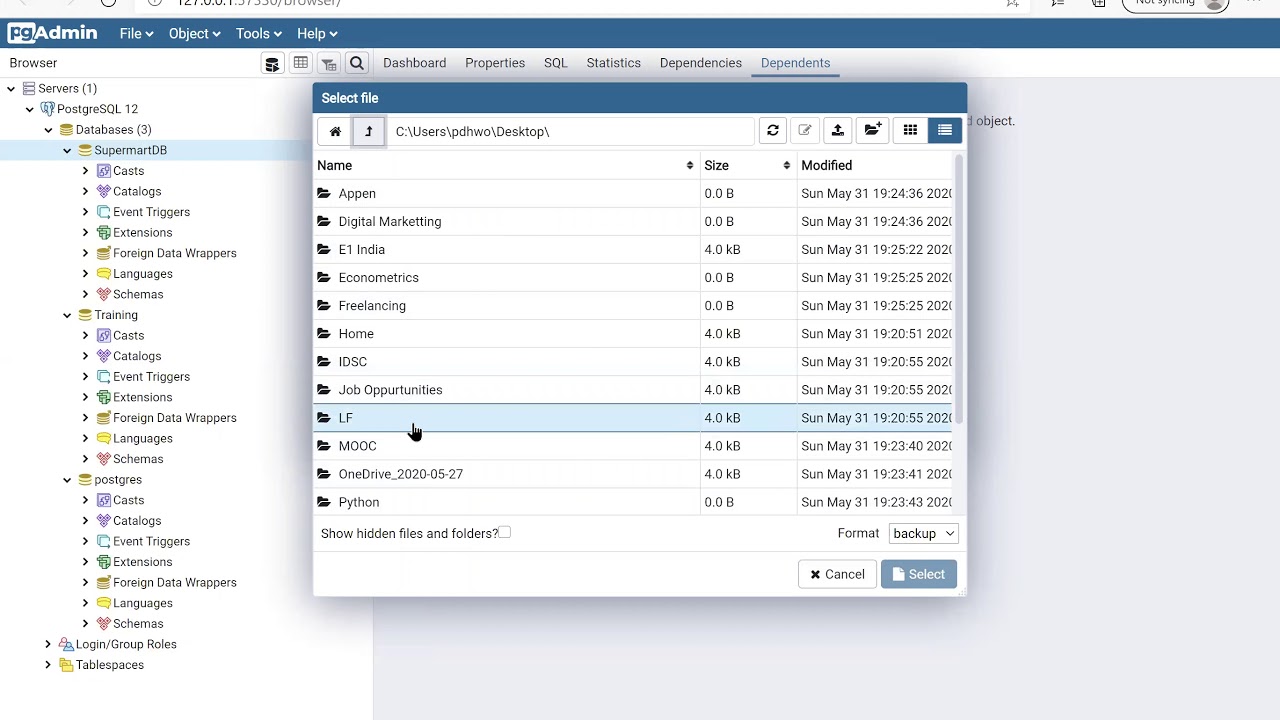The image size is (1280, 720).
Task: Open the Format backup dropdown
Action: tap(923, 533)
